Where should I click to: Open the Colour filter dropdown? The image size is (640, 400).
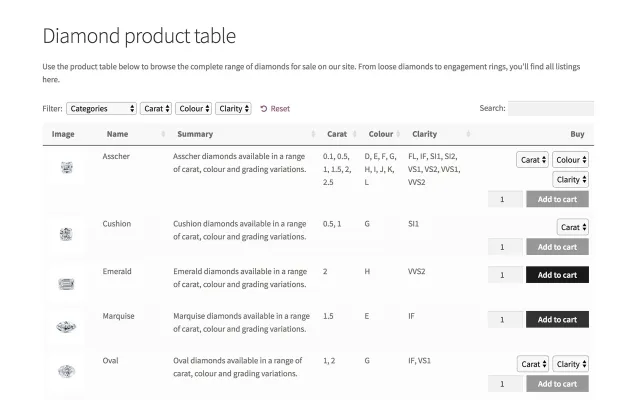click(x=193, y=109)
